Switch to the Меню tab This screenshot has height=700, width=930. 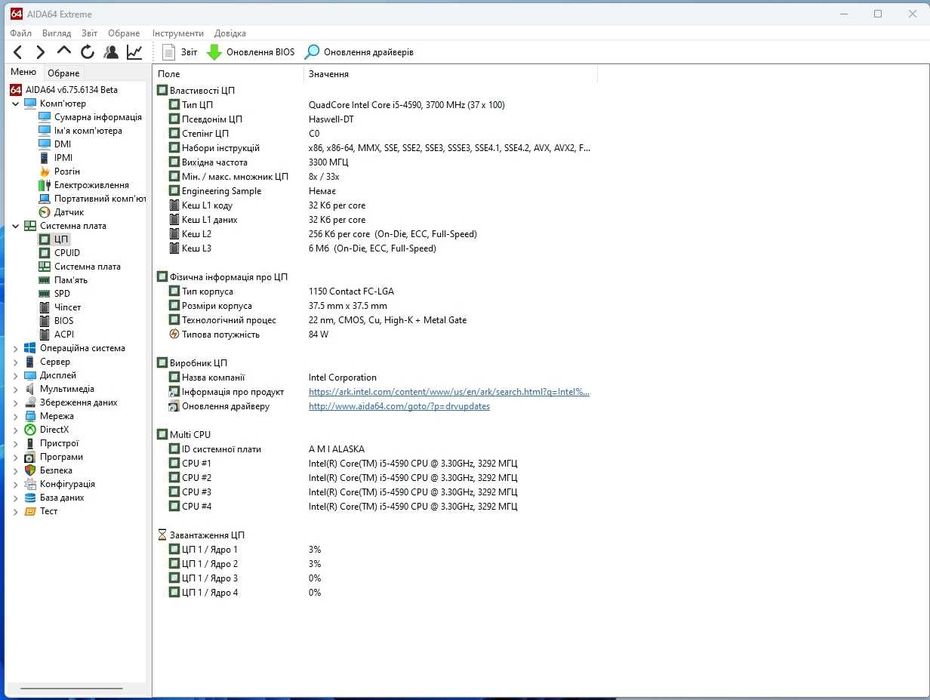pyautogui.click(x=24, y=72)
